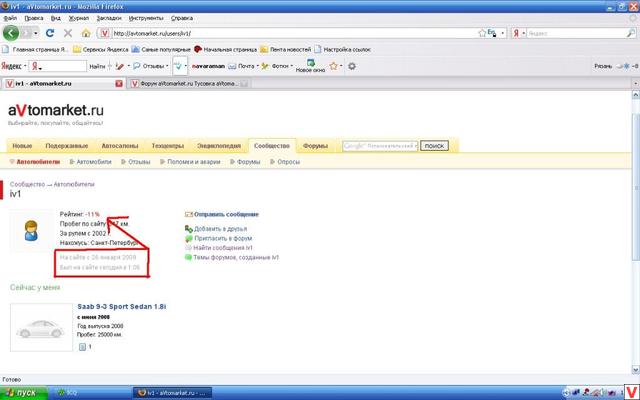Image resolution: width=640 pixels, height=400 pixels.
Task: Open the Справка menu
Action: pyautogui.click(x=182, y=18)
